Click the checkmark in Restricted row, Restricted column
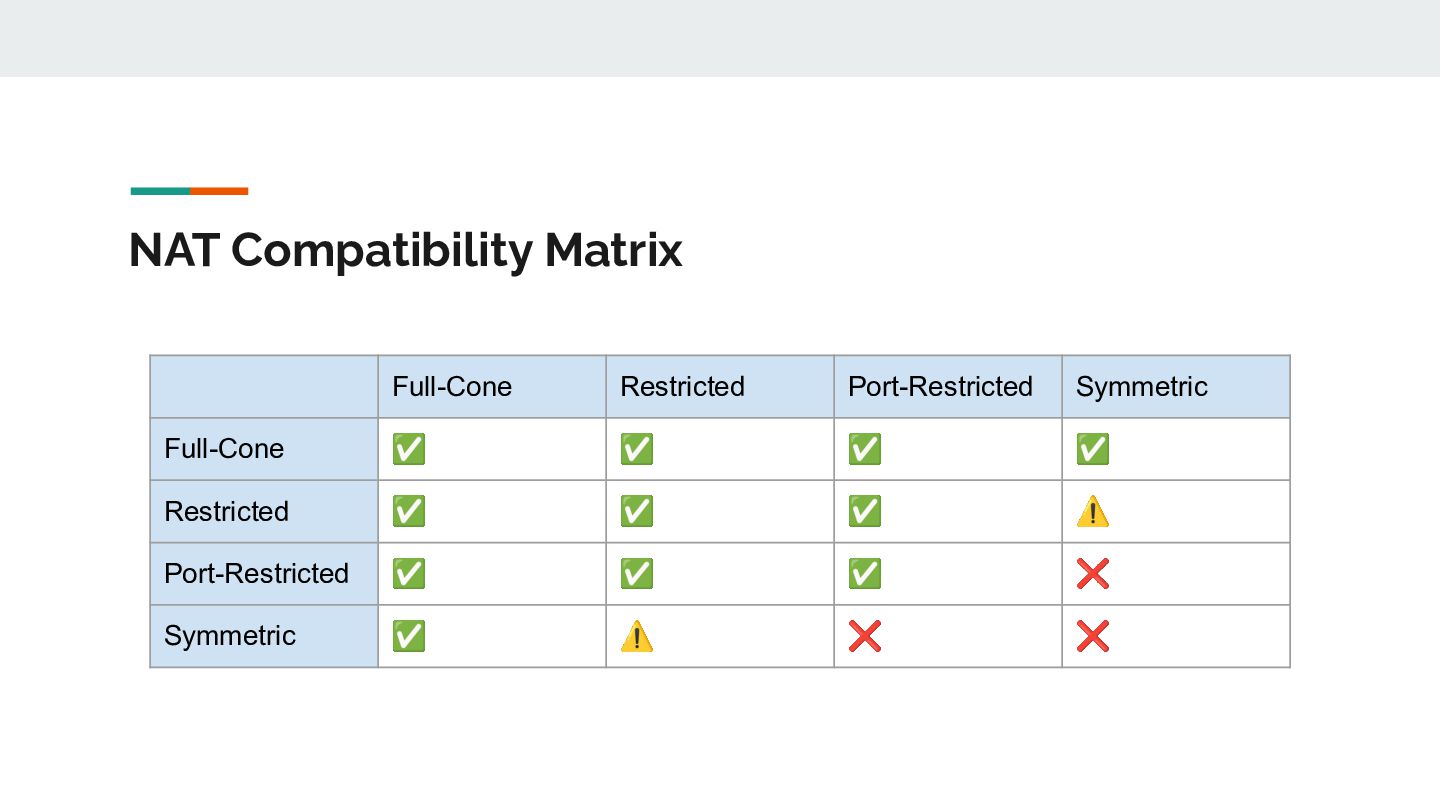This screenshot has height=810, width=1440. tap(636, 512)
